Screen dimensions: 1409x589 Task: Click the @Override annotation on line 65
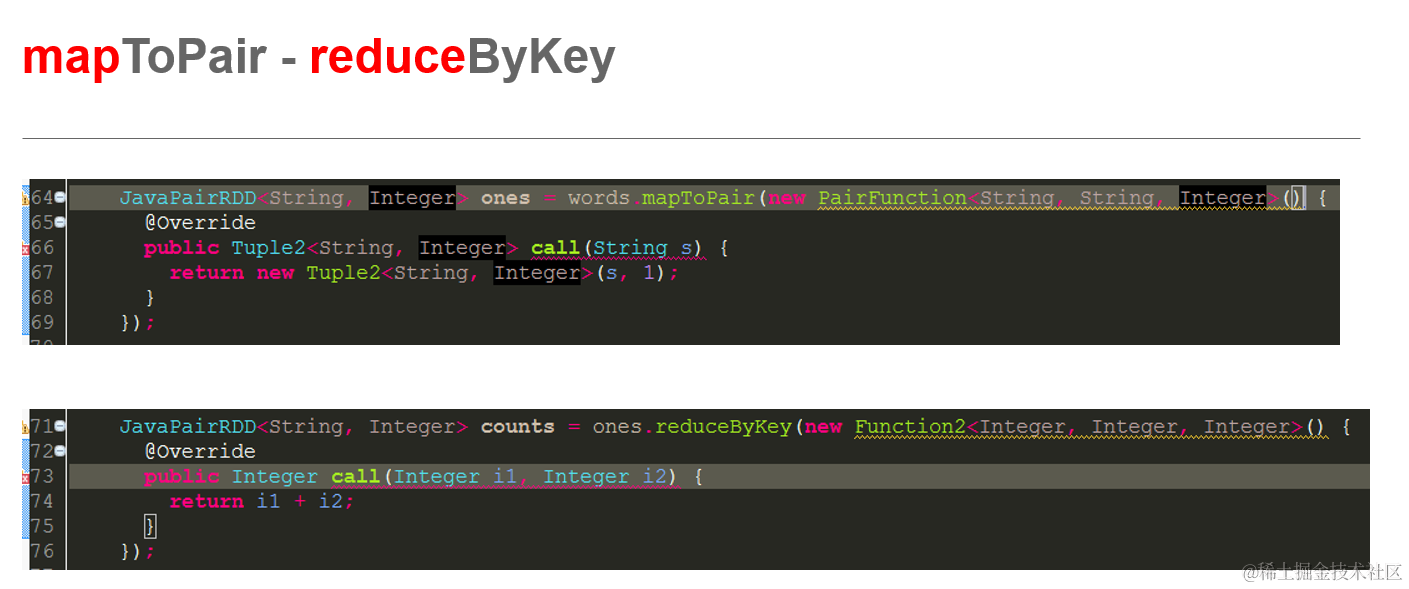[199, 223]
